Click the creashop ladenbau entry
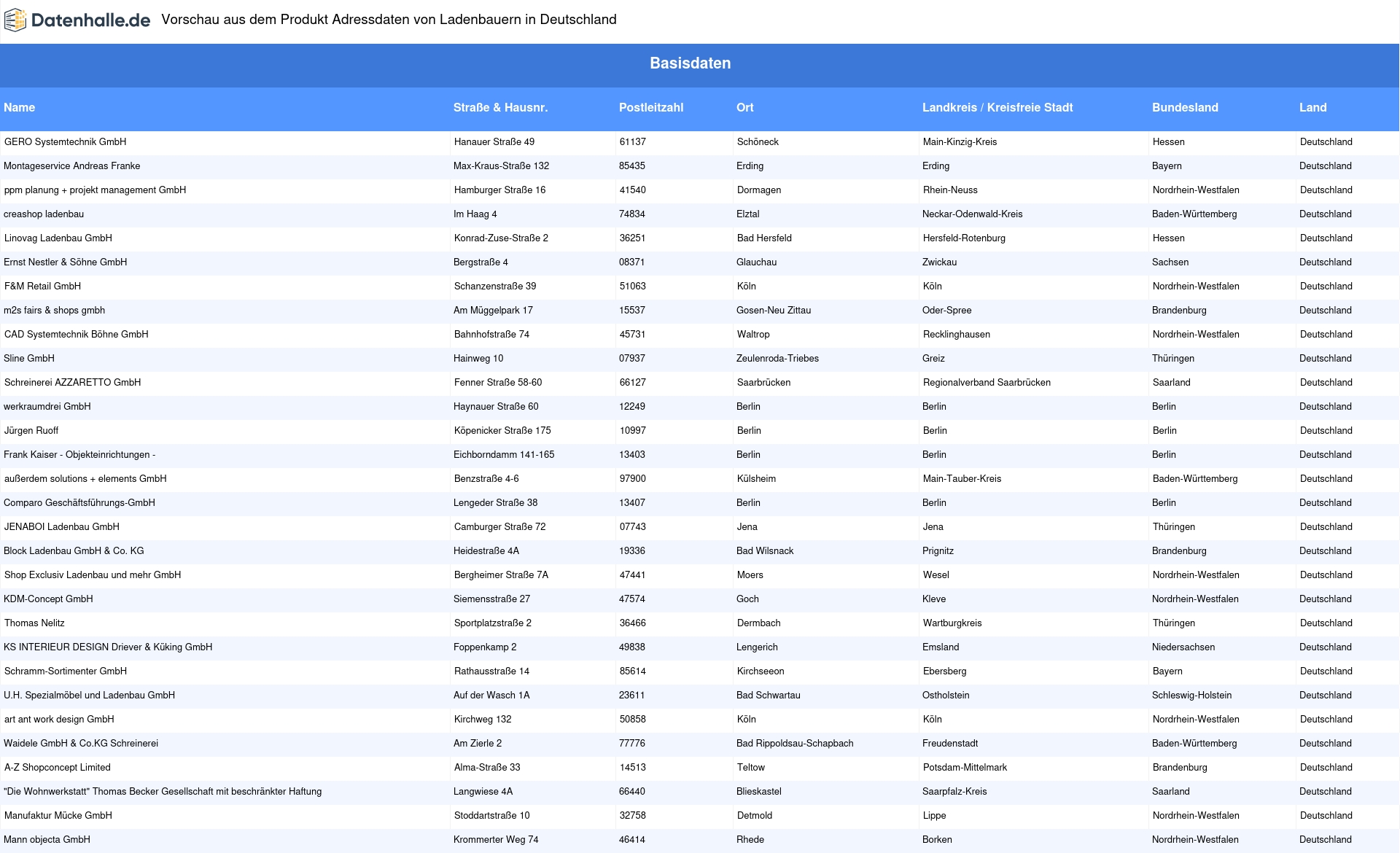1400x853 pixels. [x=44, y=214]
